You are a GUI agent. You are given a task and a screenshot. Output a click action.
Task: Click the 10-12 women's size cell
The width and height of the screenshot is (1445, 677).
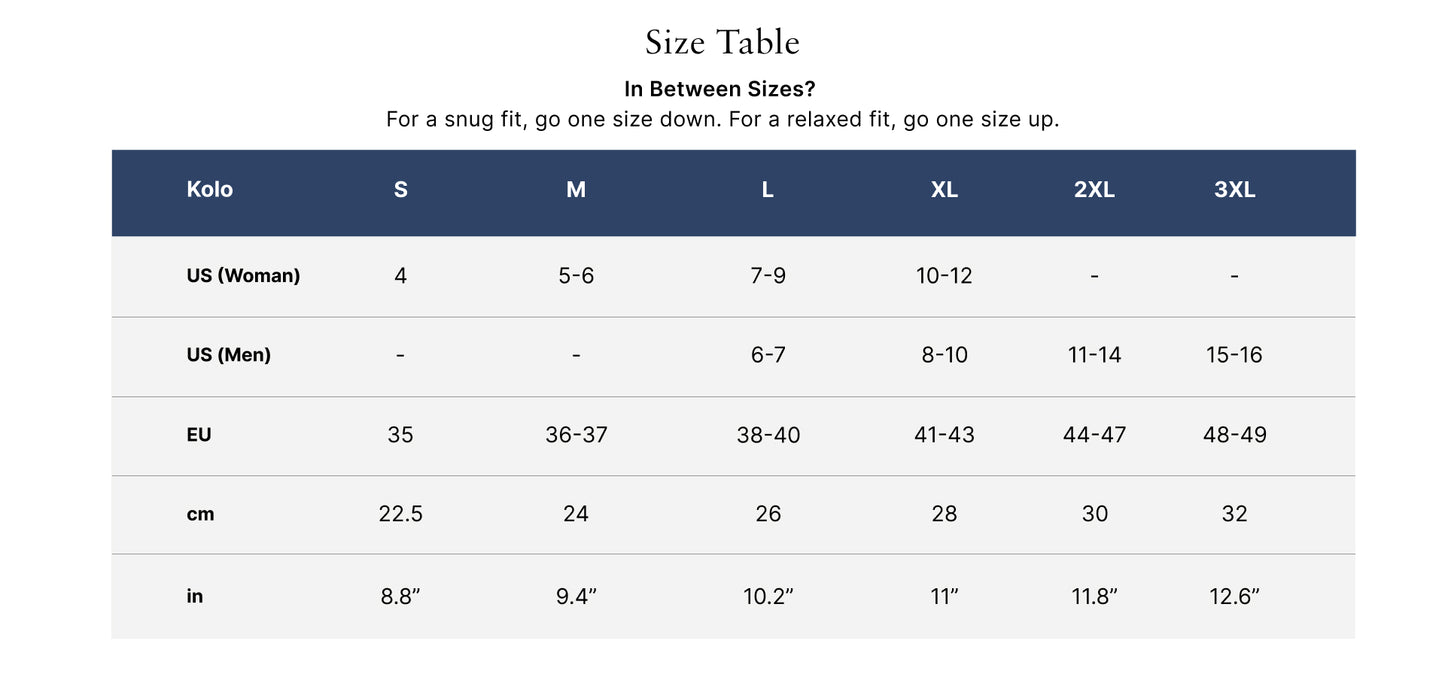click(x=944, y=275)
